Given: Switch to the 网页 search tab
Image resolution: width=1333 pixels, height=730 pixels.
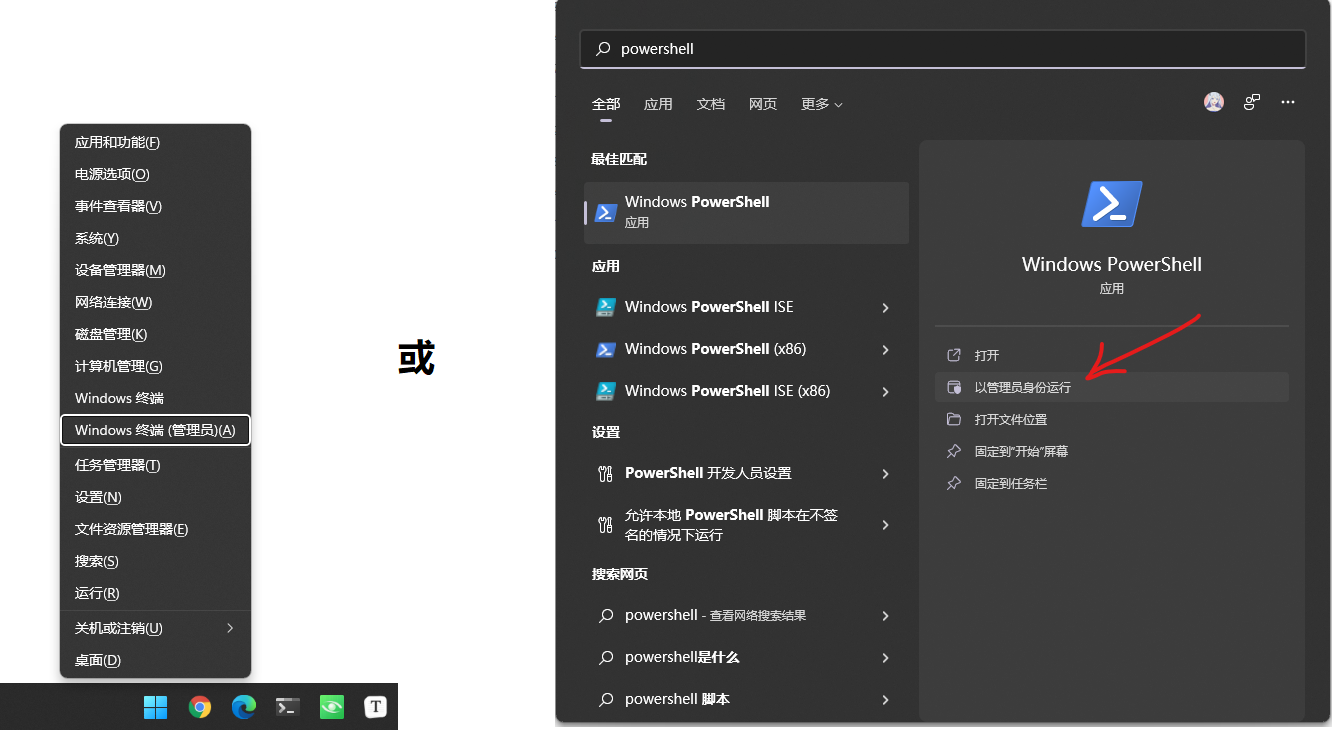Looking at the screenshot, I should coord(763,104).
